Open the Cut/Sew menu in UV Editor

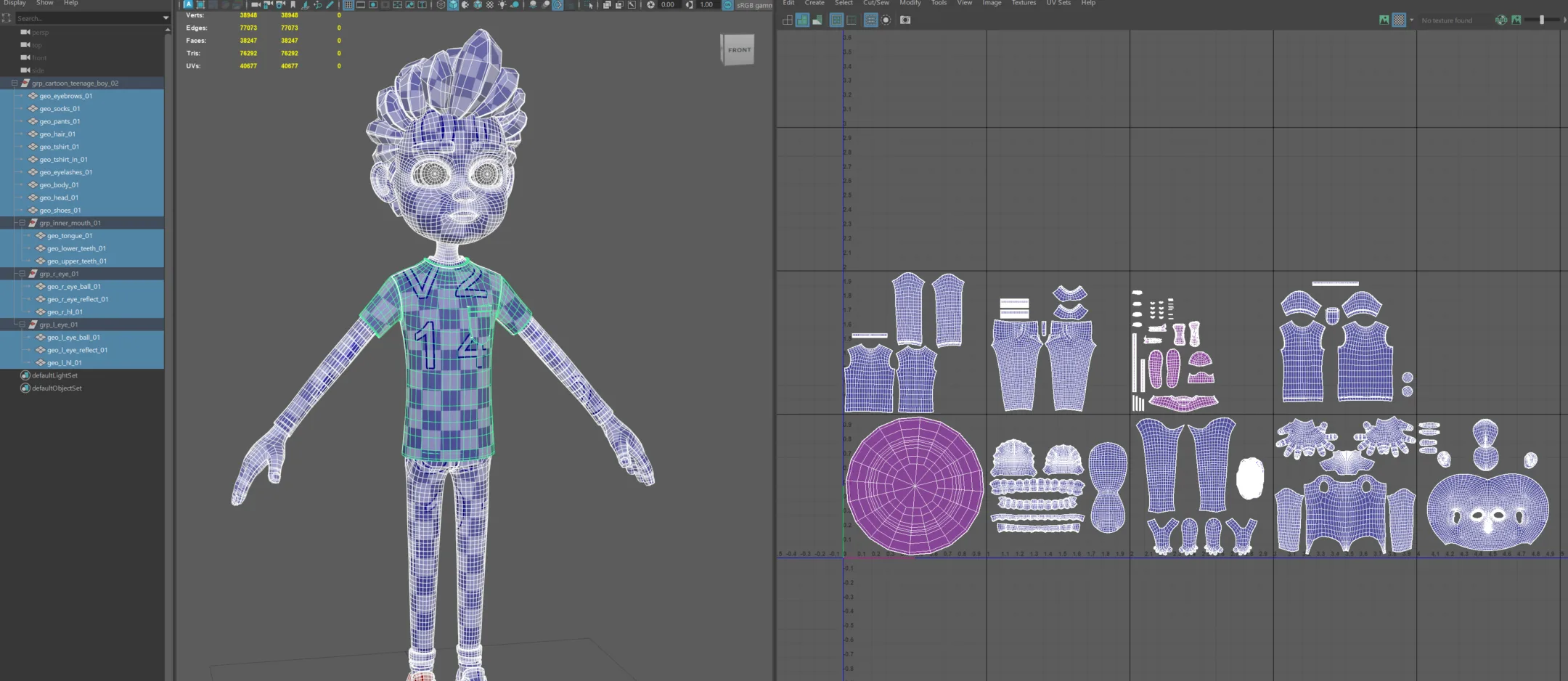tap(875, 3)
